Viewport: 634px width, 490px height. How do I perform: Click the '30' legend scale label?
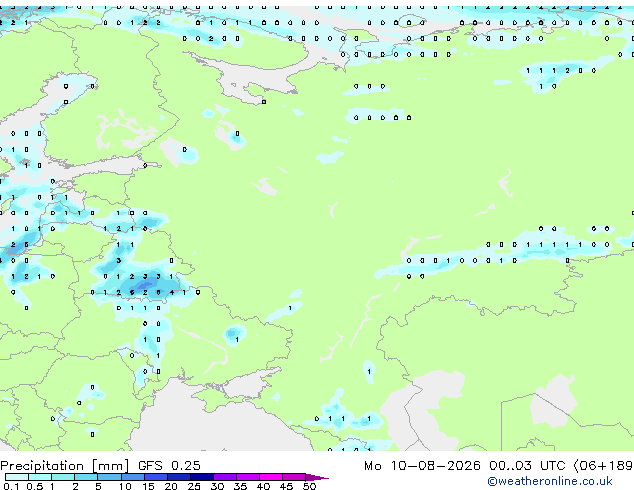[217, 486]
